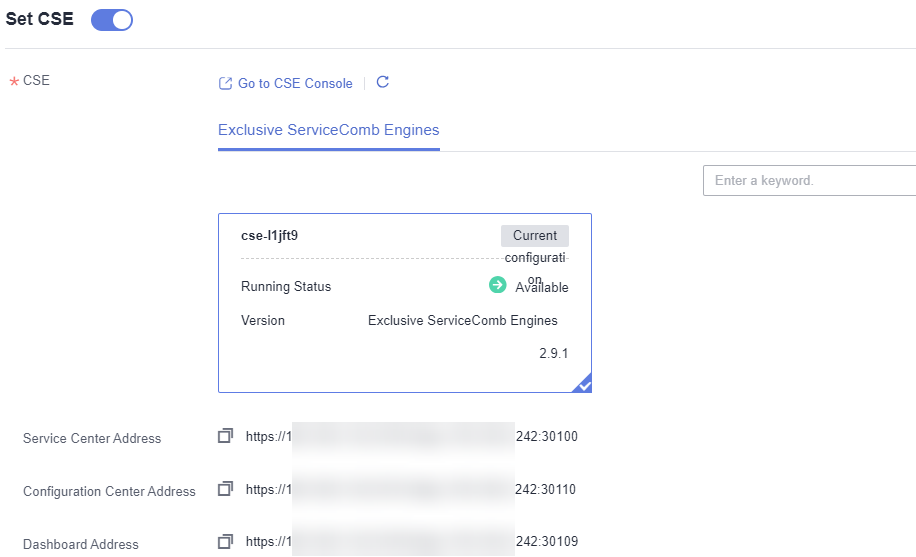
Task: Copy the Configuration Center Address
Action: 226,489
